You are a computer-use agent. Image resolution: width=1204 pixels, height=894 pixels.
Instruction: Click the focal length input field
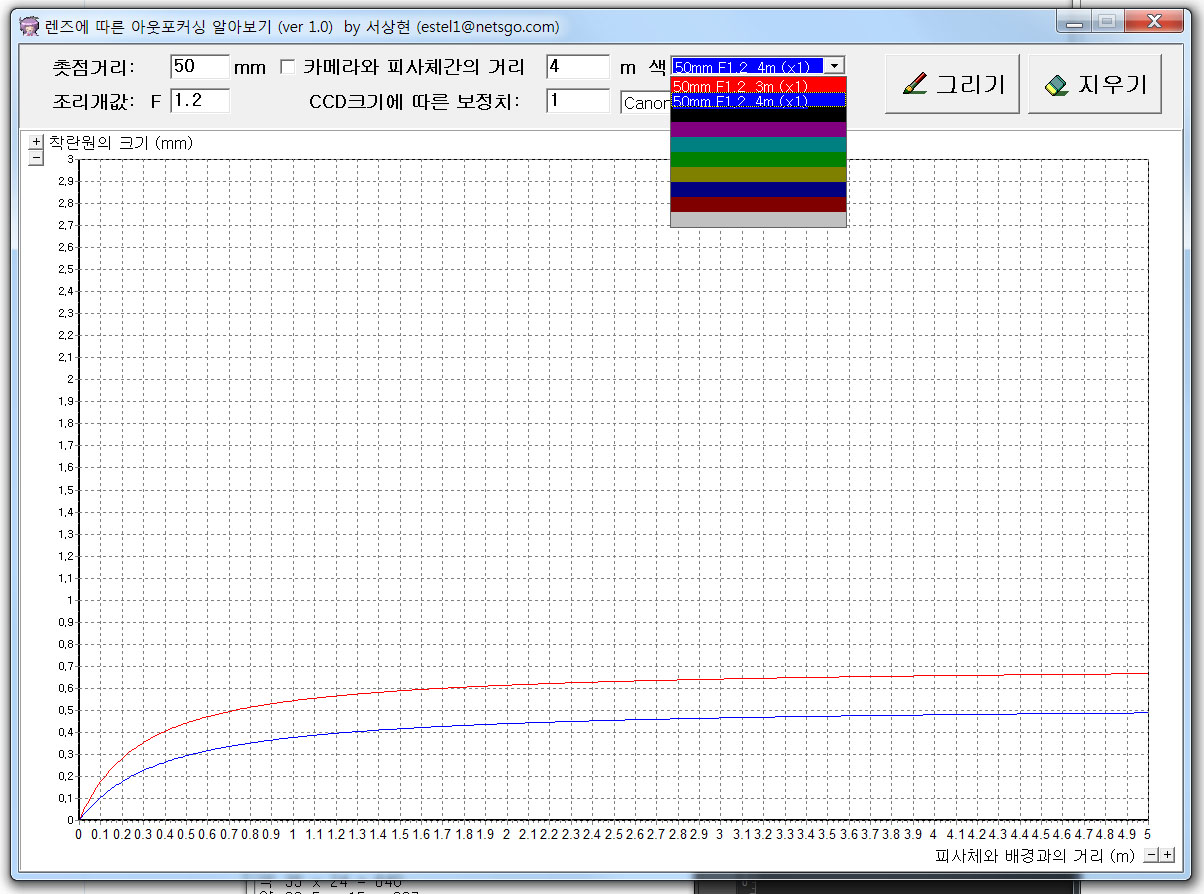(x=199, y=67)
